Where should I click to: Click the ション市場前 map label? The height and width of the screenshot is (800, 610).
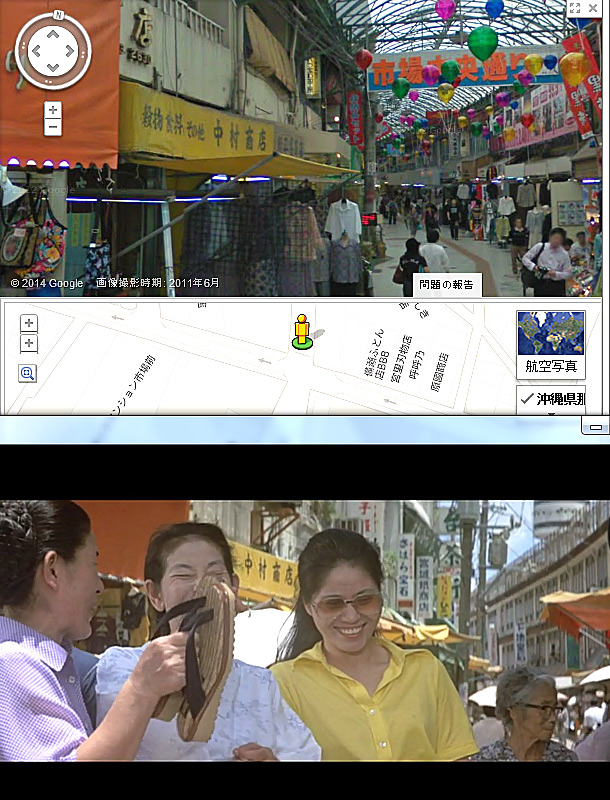[x=132, y=385]
